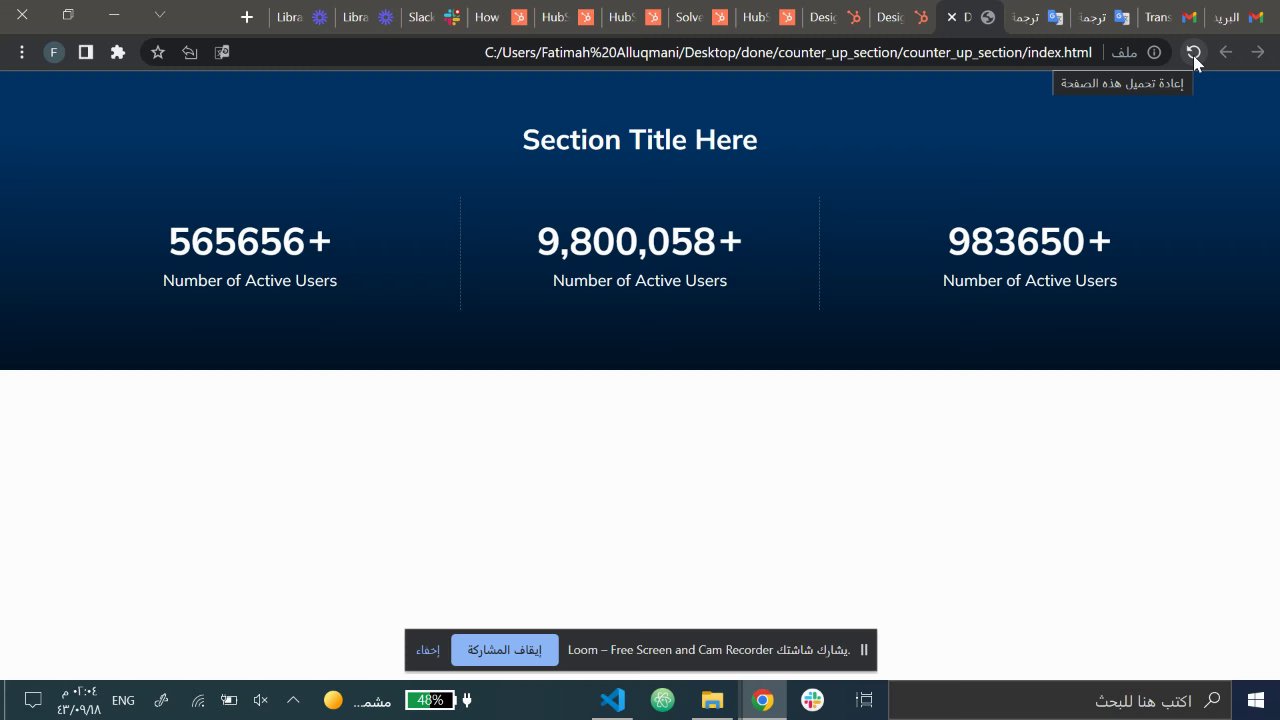Viewport: 1280px width, 720px height.
Task: Open the notifications action center icon
Action: 32,700
